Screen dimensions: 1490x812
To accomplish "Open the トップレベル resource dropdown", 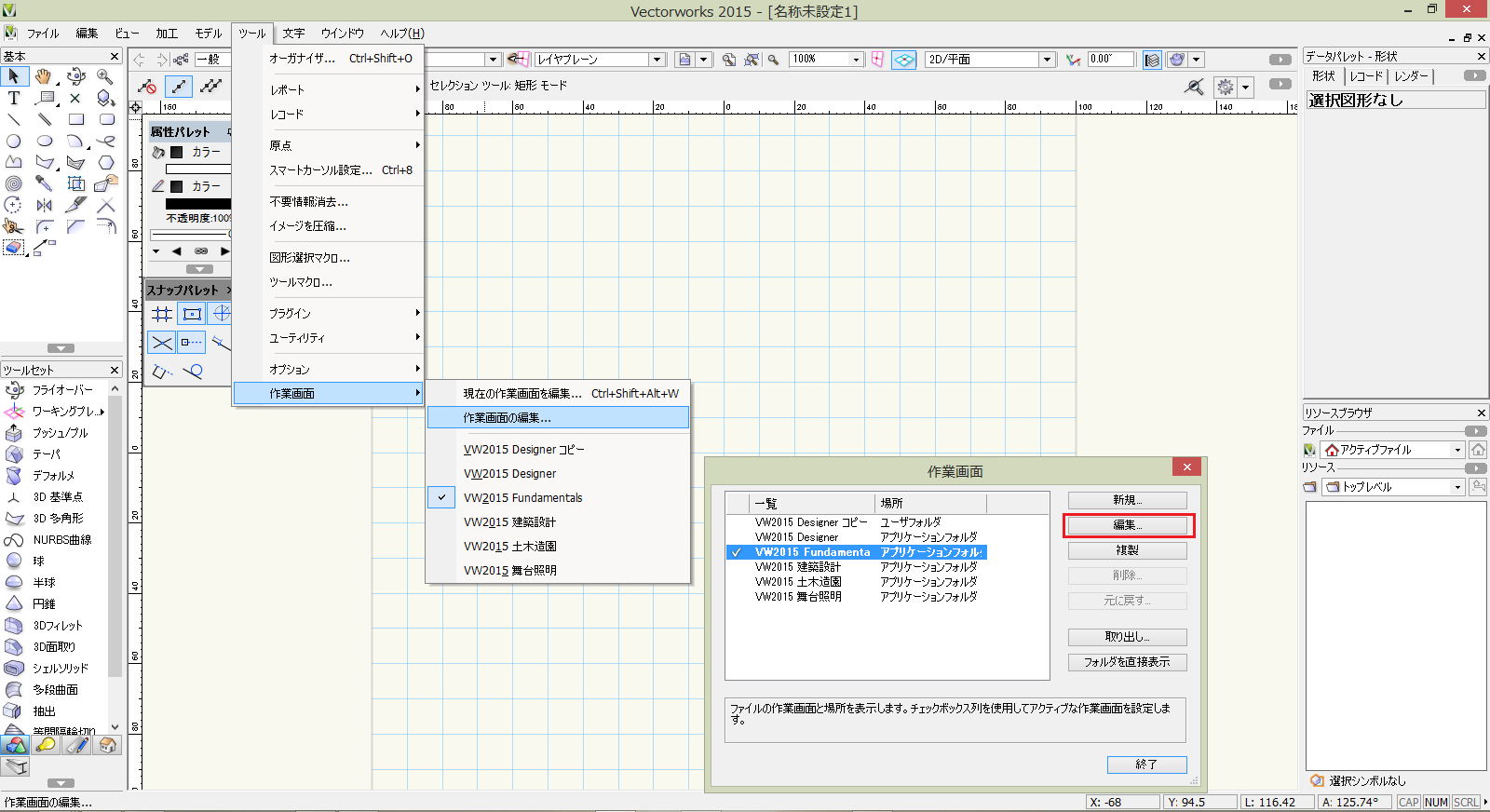I will tap(1457, 487).
